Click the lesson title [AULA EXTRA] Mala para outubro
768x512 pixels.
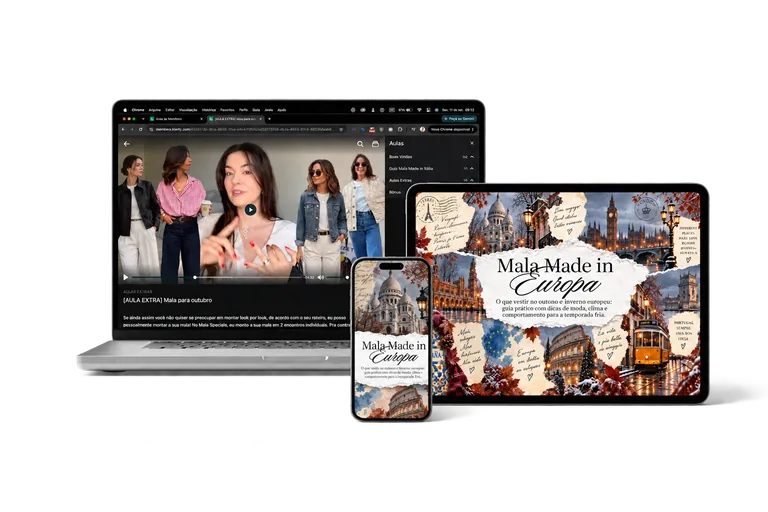tap(168, 300)
